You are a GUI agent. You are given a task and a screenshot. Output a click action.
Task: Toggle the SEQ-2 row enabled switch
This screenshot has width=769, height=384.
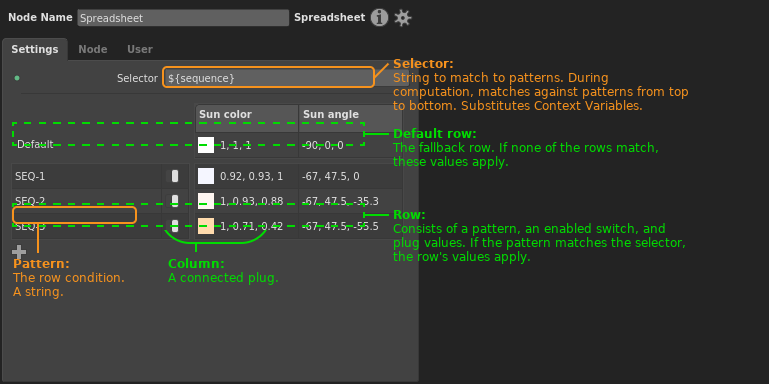tap(175, 201)
